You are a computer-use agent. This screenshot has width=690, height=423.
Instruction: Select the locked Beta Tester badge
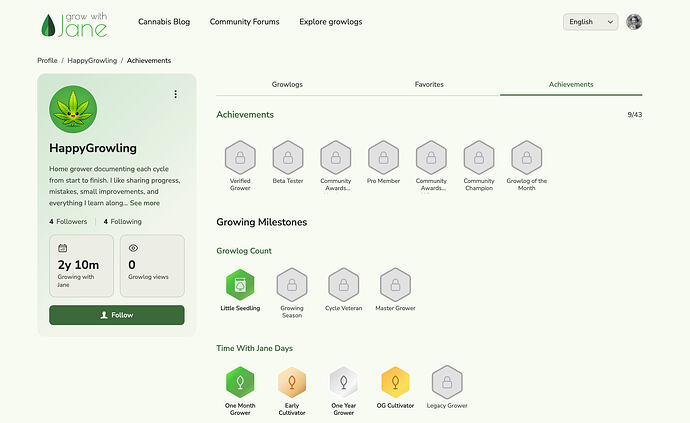tap(288, 158)
